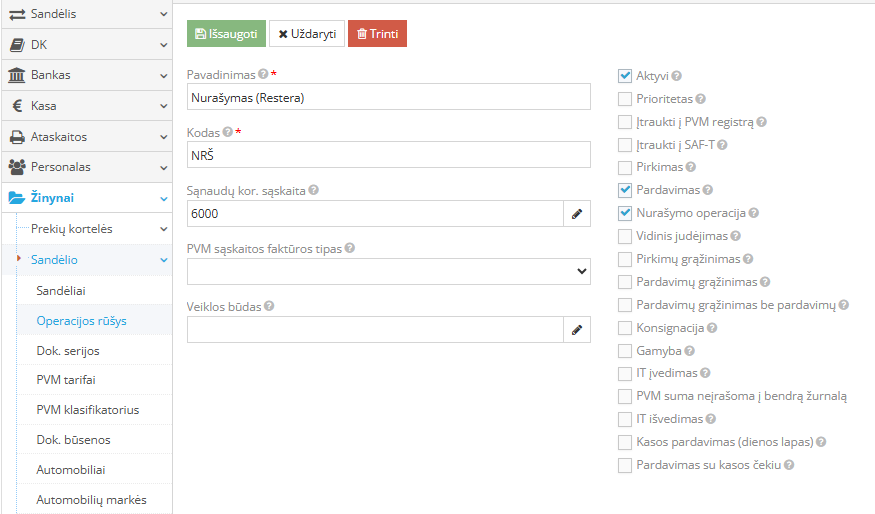Viewport: 875px width, 514px height.
Task: Click the printer icon for Ataskaitos
Action: point(17,137)
